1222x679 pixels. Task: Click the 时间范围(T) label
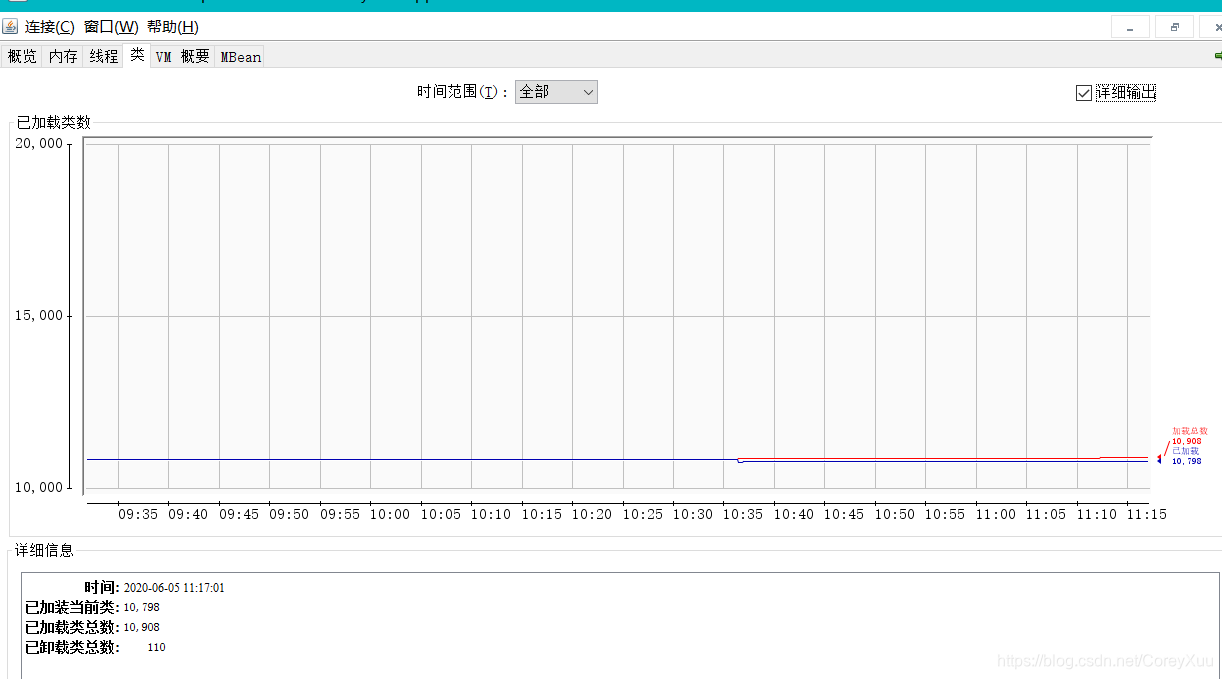[463, 92]
